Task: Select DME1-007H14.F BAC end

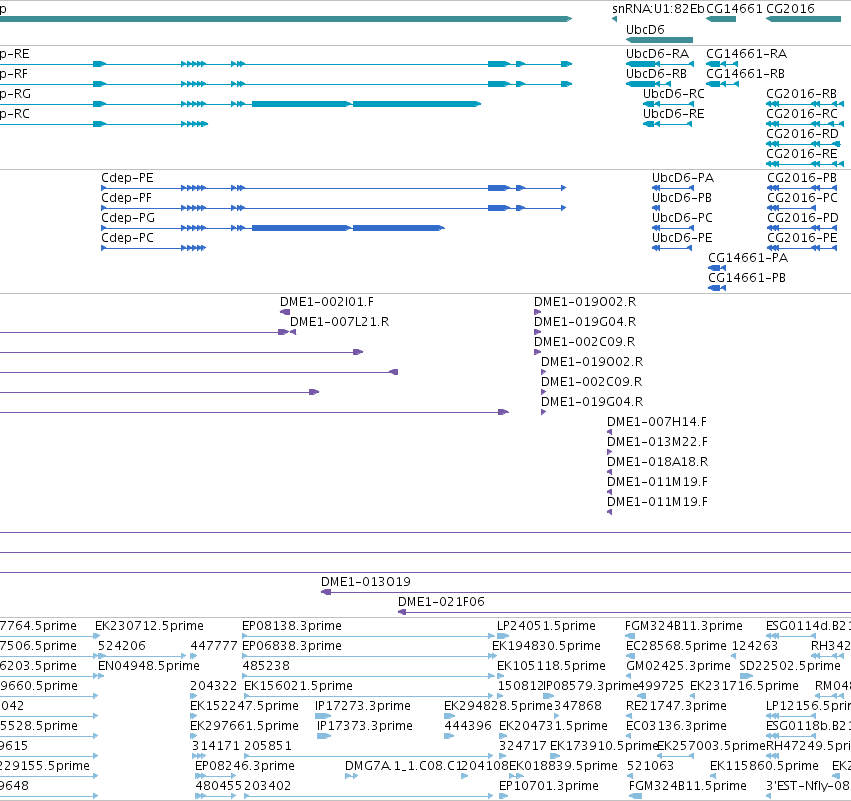Action: [x=609, y=432]
